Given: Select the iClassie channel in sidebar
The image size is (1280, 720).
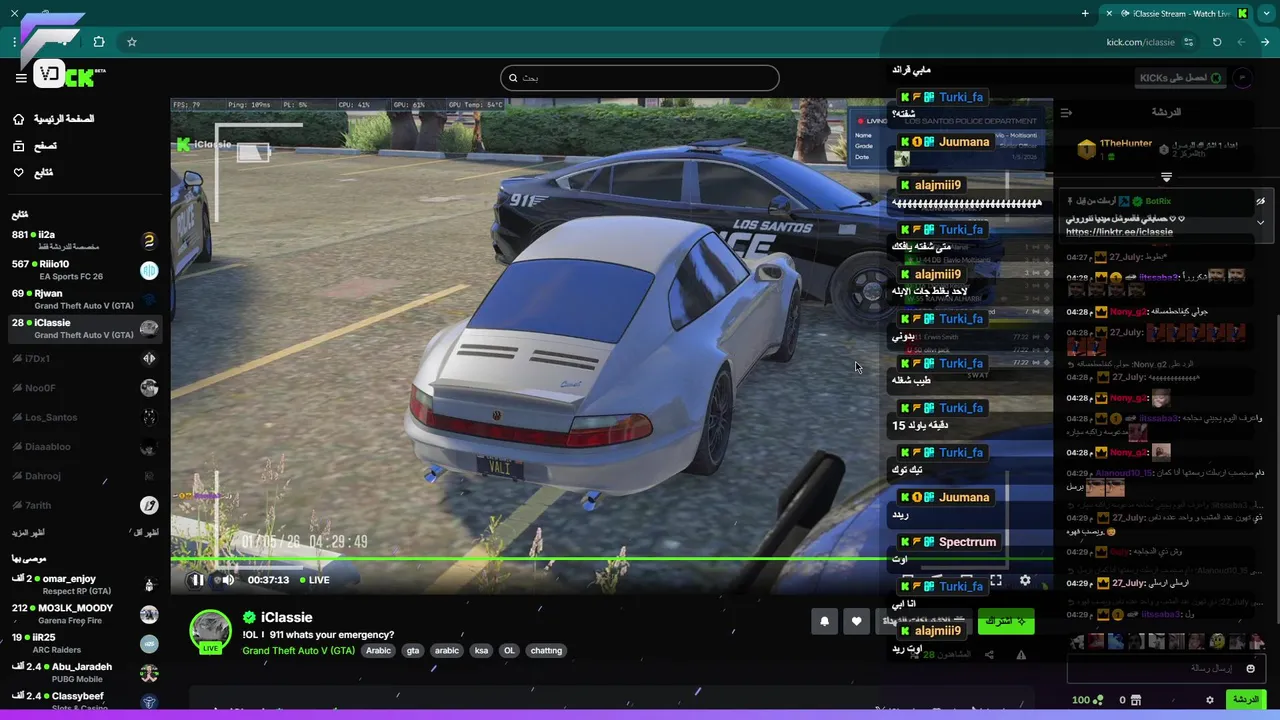Looking at the screenshot, I should [x=85, y=329].
